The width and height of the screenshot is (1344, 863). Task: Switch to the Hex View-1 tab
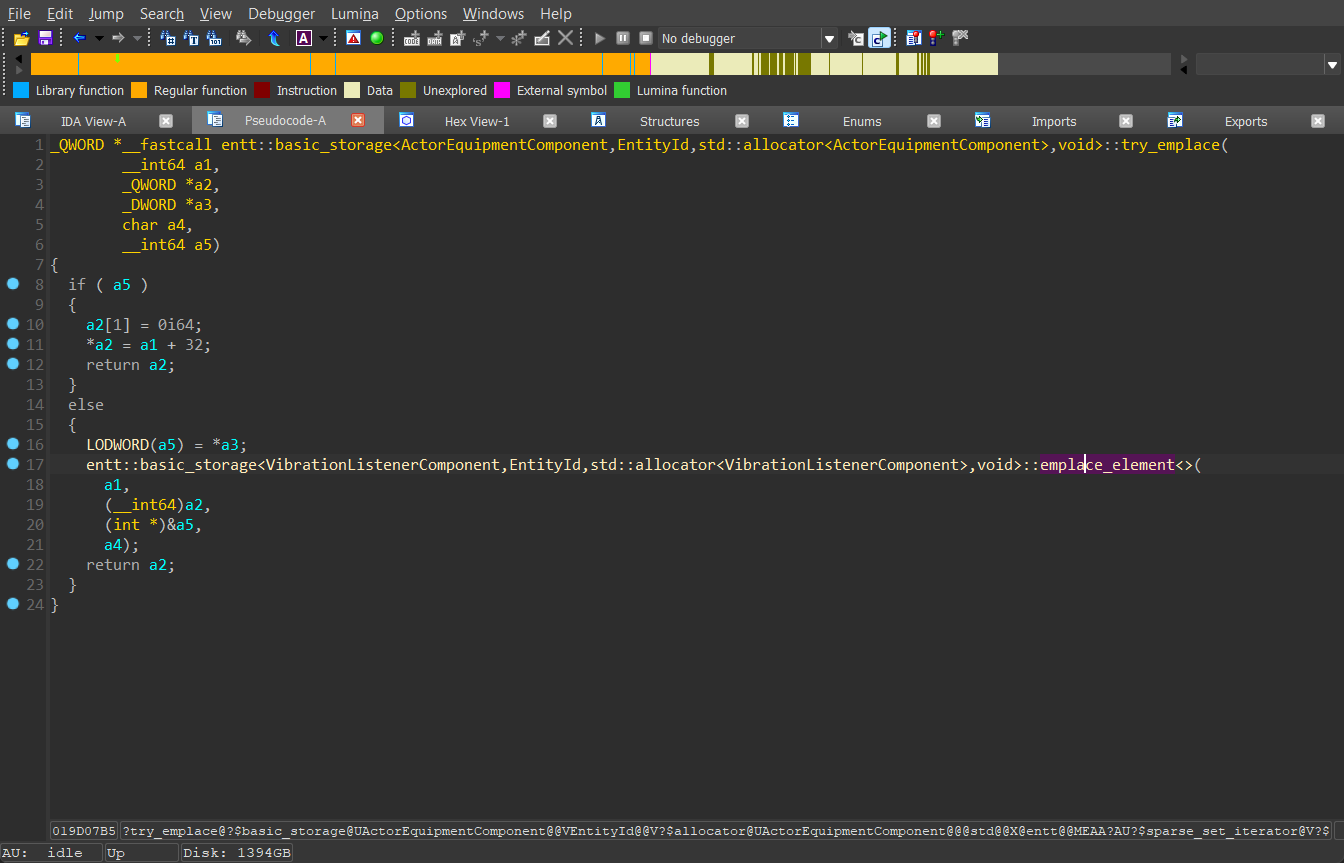(x=477, y=121)
